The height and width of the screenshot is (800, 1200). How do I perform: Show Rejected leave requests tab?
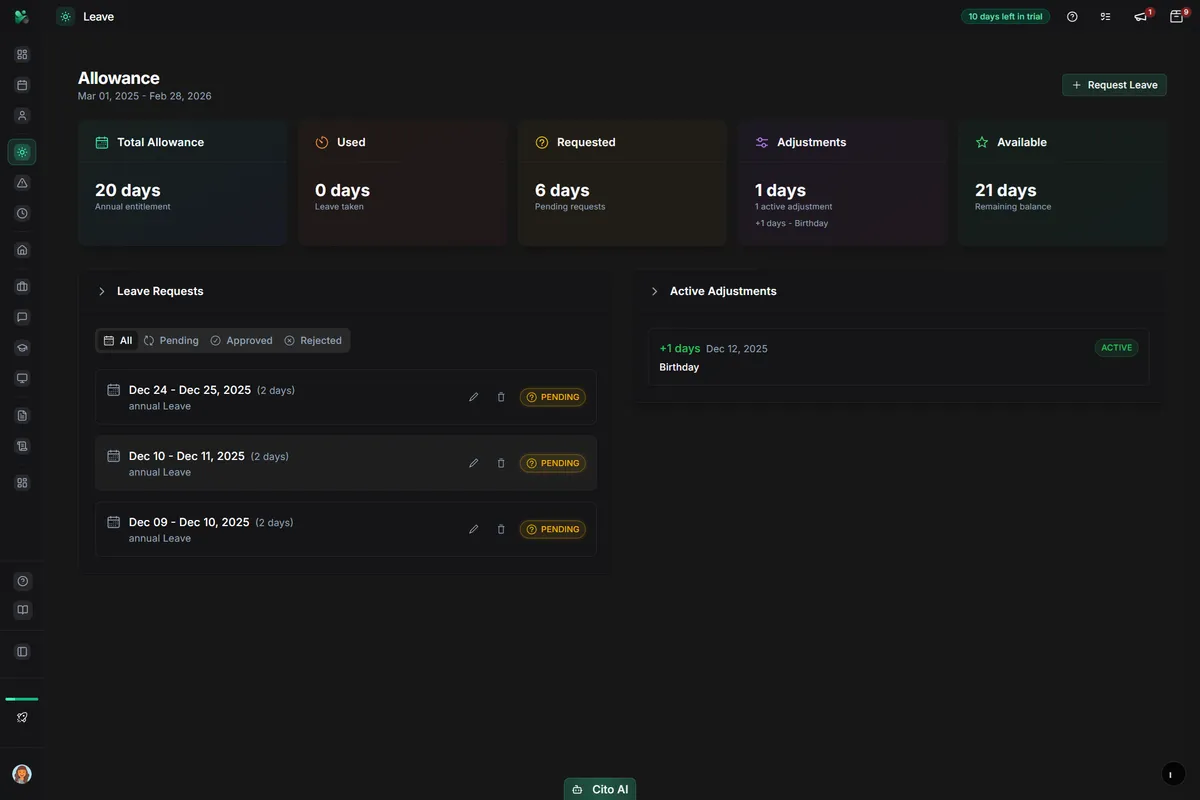click(313, 340)
